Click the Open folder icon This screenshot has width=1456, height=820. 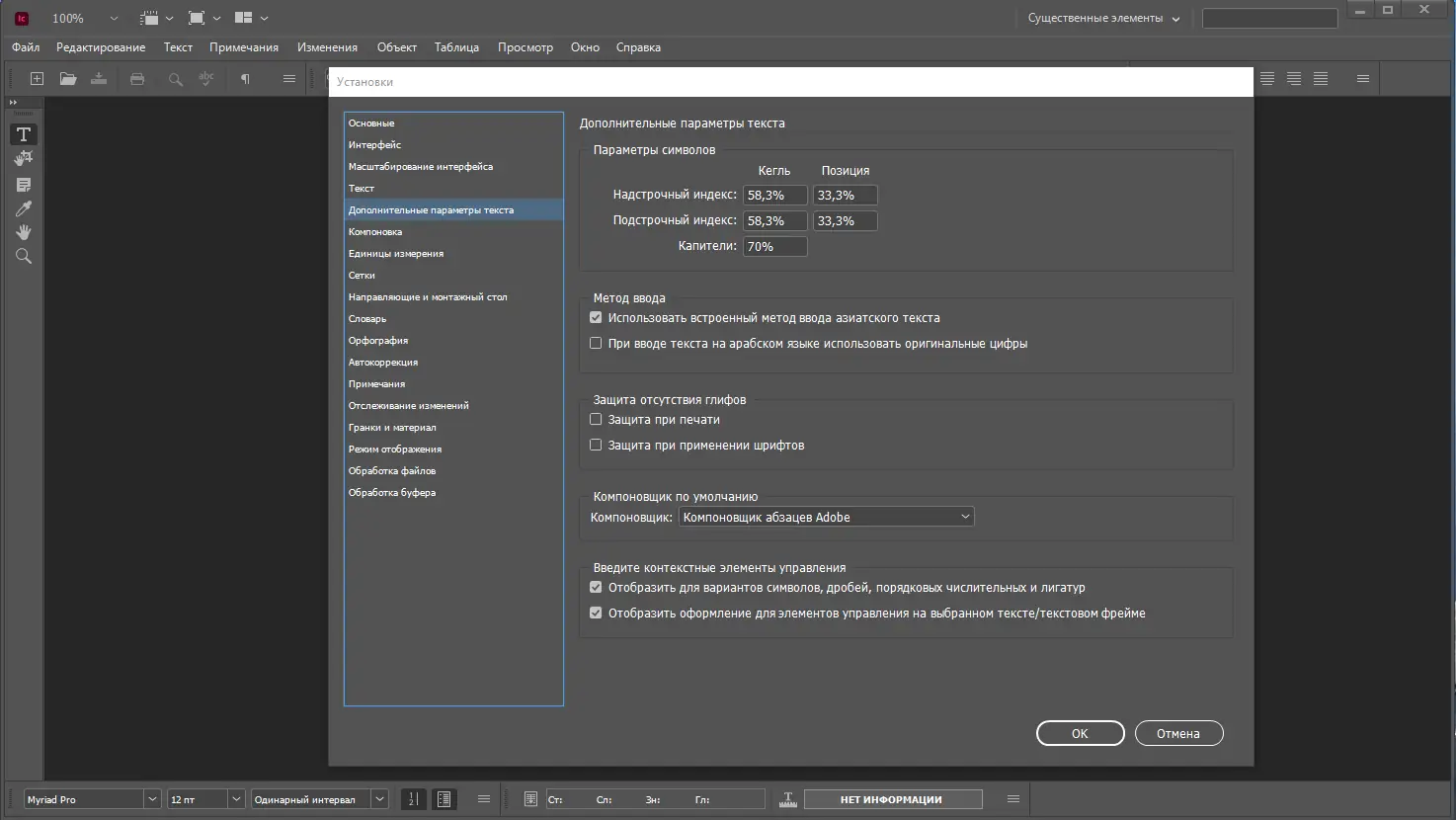[68, 79]
